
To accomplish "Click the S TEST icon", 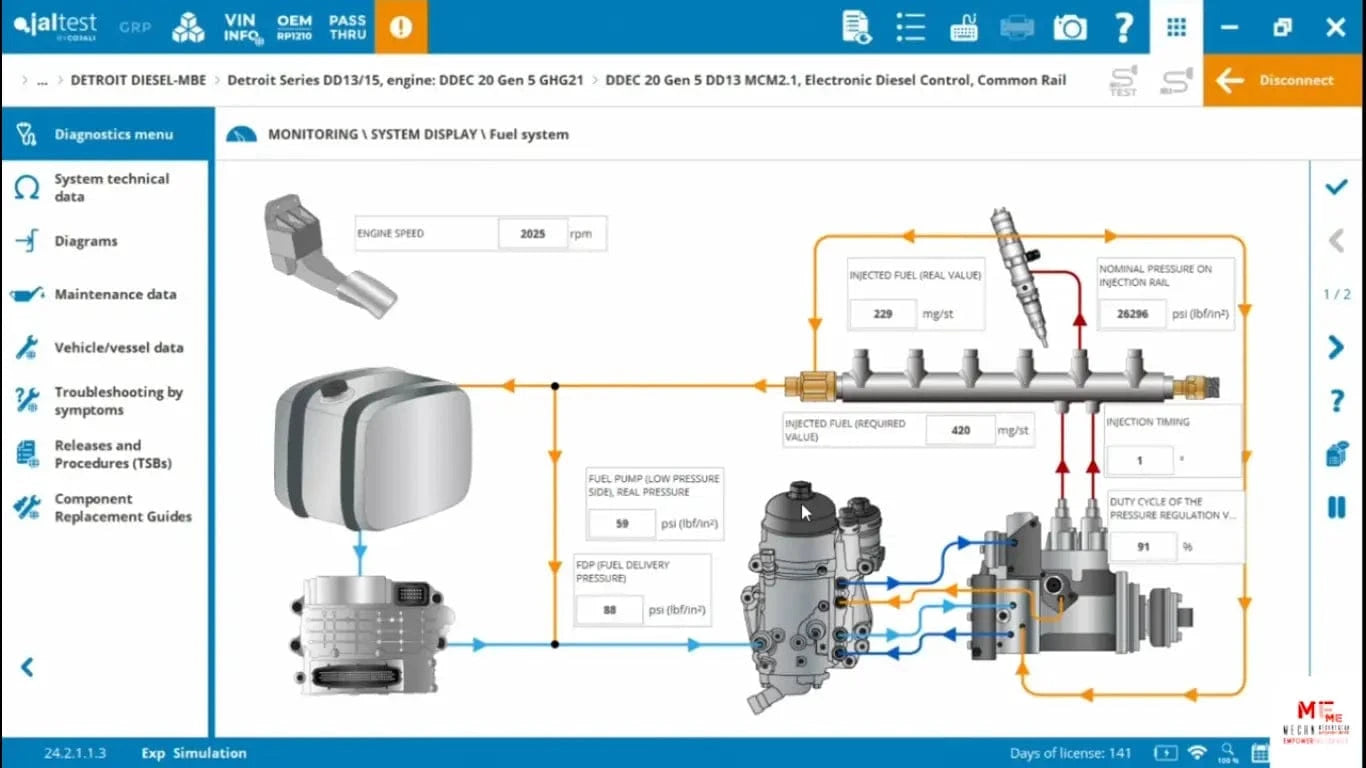I will [x=1123, y=81].
